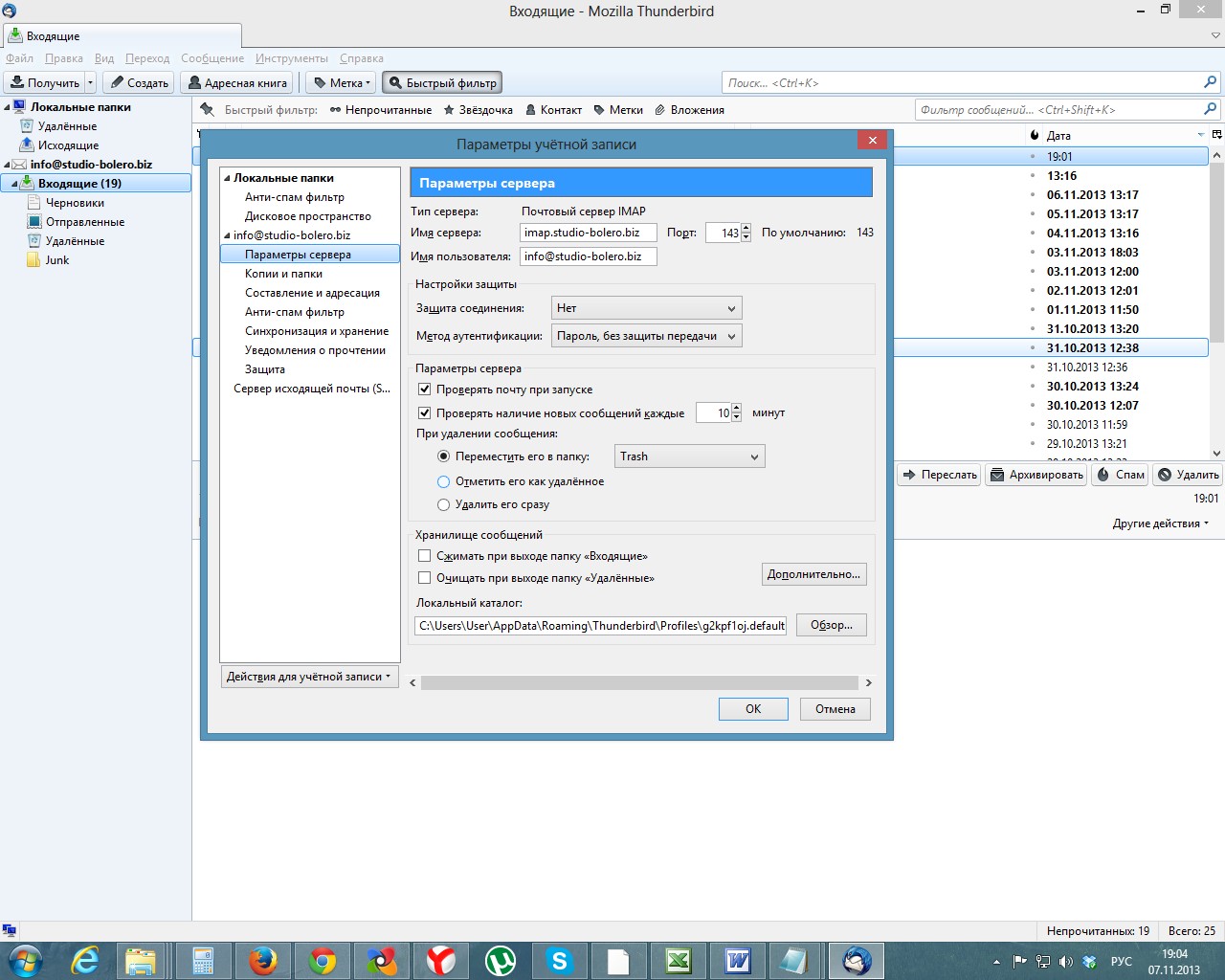Click the Windows Start button
Image resolution: width=1225 pixels, height=980 pixels.
click(x=25, y=960)
